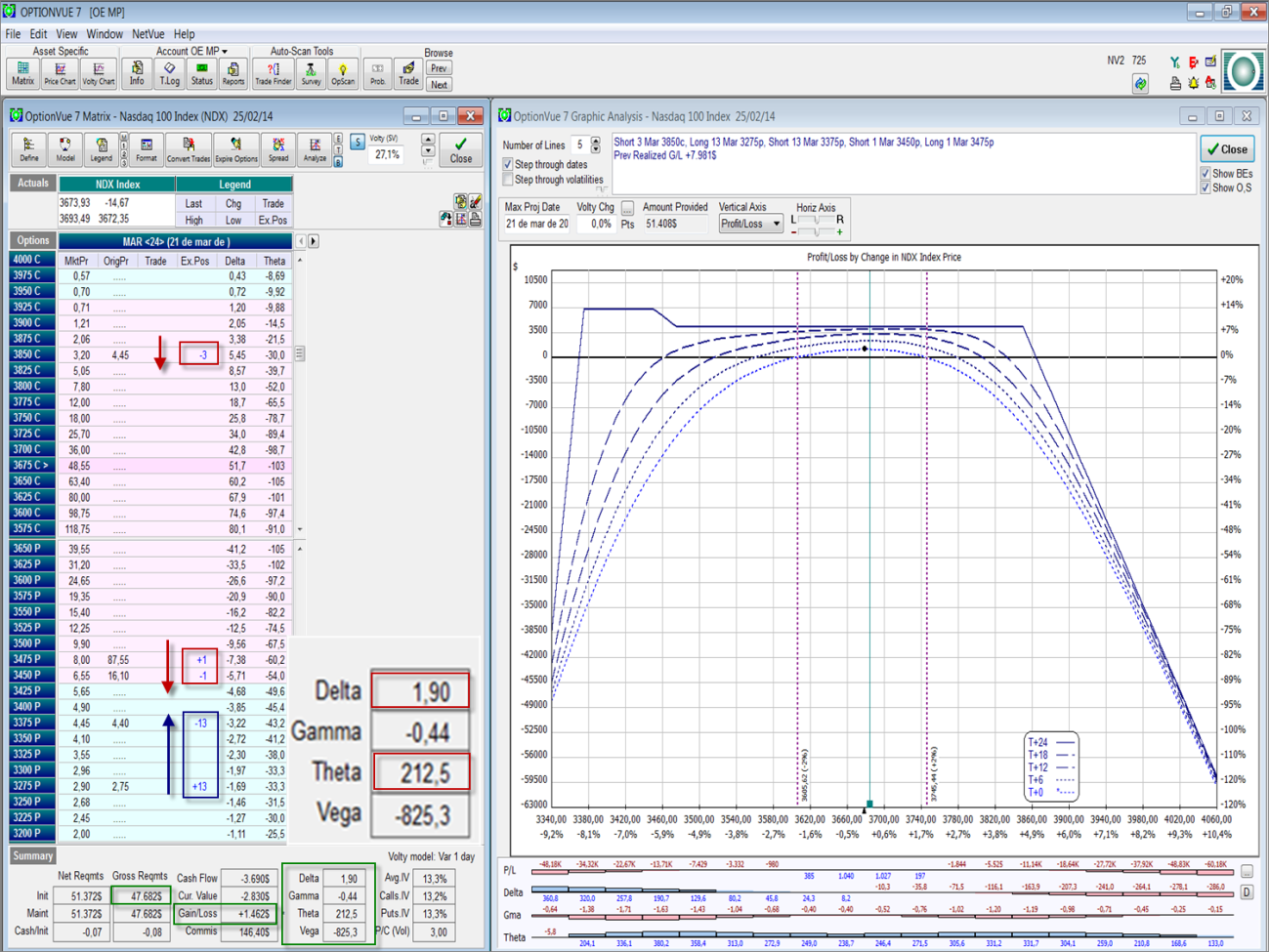Click the NDX Index header
Image resolution: width=1269 pixels, height=952 pixels.
117,184
